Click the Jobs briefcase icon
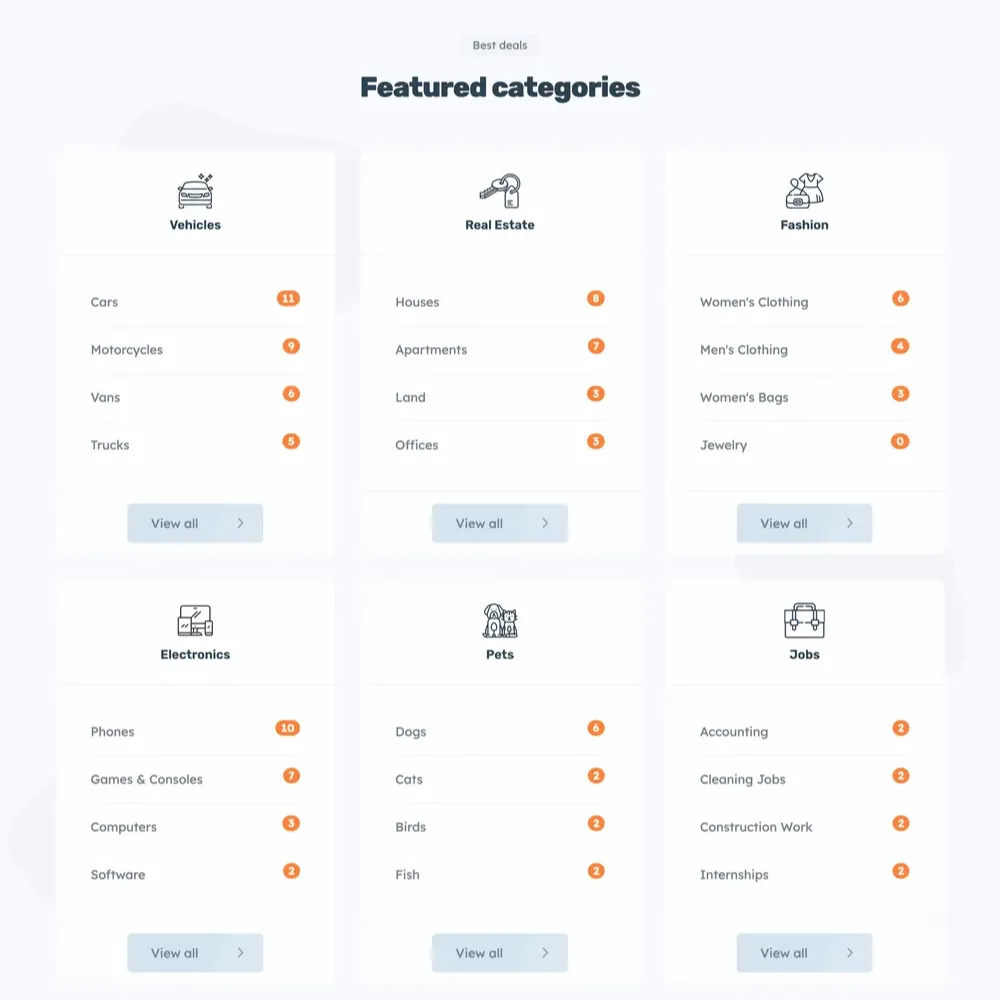Viewport: 1000px width, 1000px height. 805,620
